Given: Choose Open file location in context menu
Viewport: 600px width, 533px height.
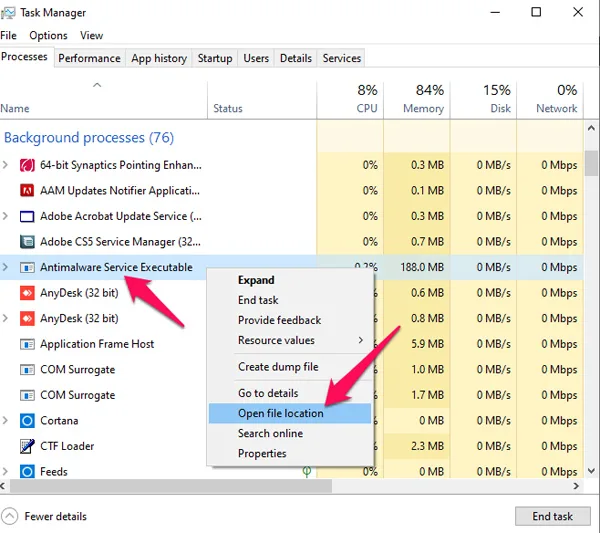Looking at the screenshot, I should pyautogui.click(x=290, y=413).
